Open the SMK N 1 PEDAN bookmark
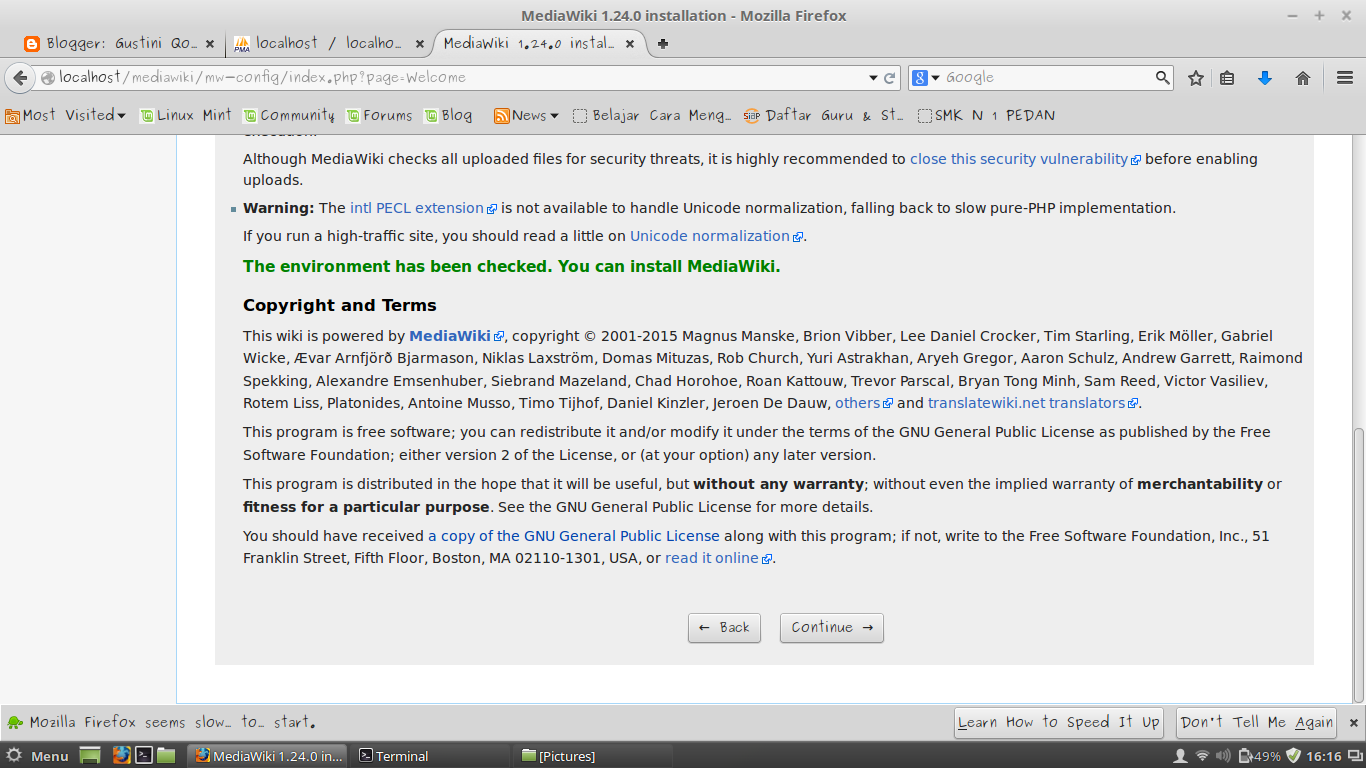The image size is (1366, 768). click(986, 115)
